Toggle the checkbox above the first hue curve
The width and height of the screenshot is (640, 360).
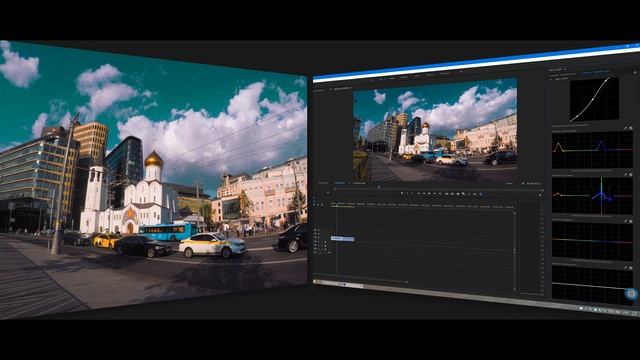click(631, 128)
